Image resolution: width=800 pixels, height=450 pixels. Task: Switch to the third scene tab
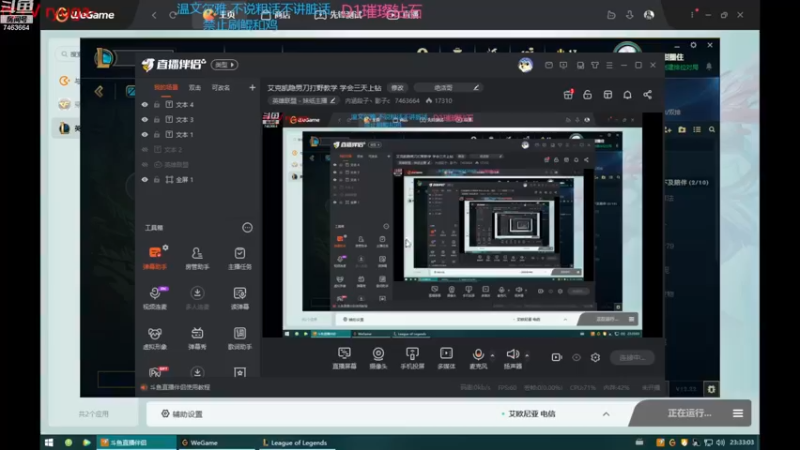(x=220, y=88)
